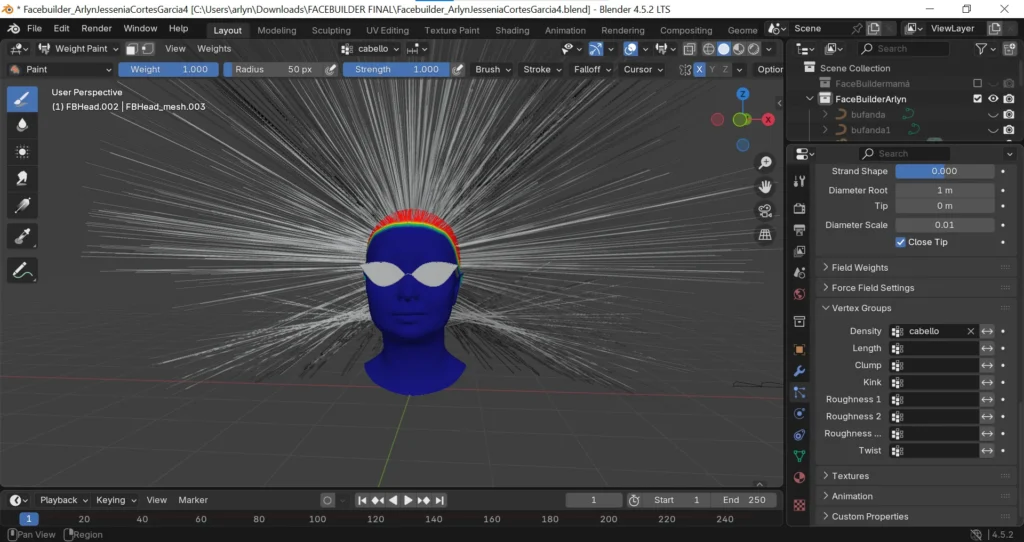Jump to the timeline end frame
Viewport: 1024px width, 542px height.
point(440,500)
